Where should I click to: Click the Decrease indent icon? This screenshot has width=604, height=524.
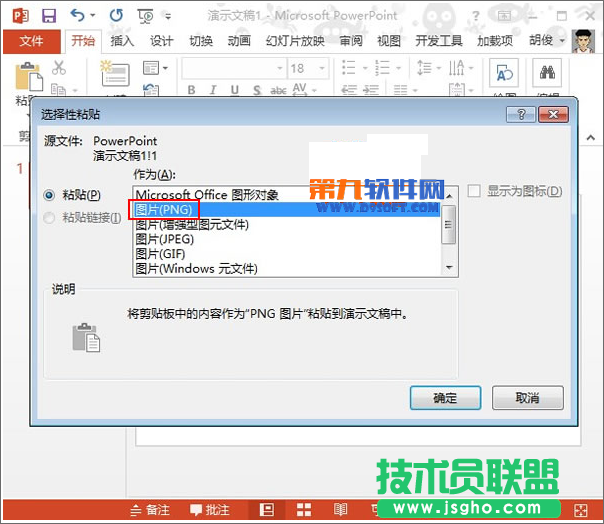click(x=349, y=90)
